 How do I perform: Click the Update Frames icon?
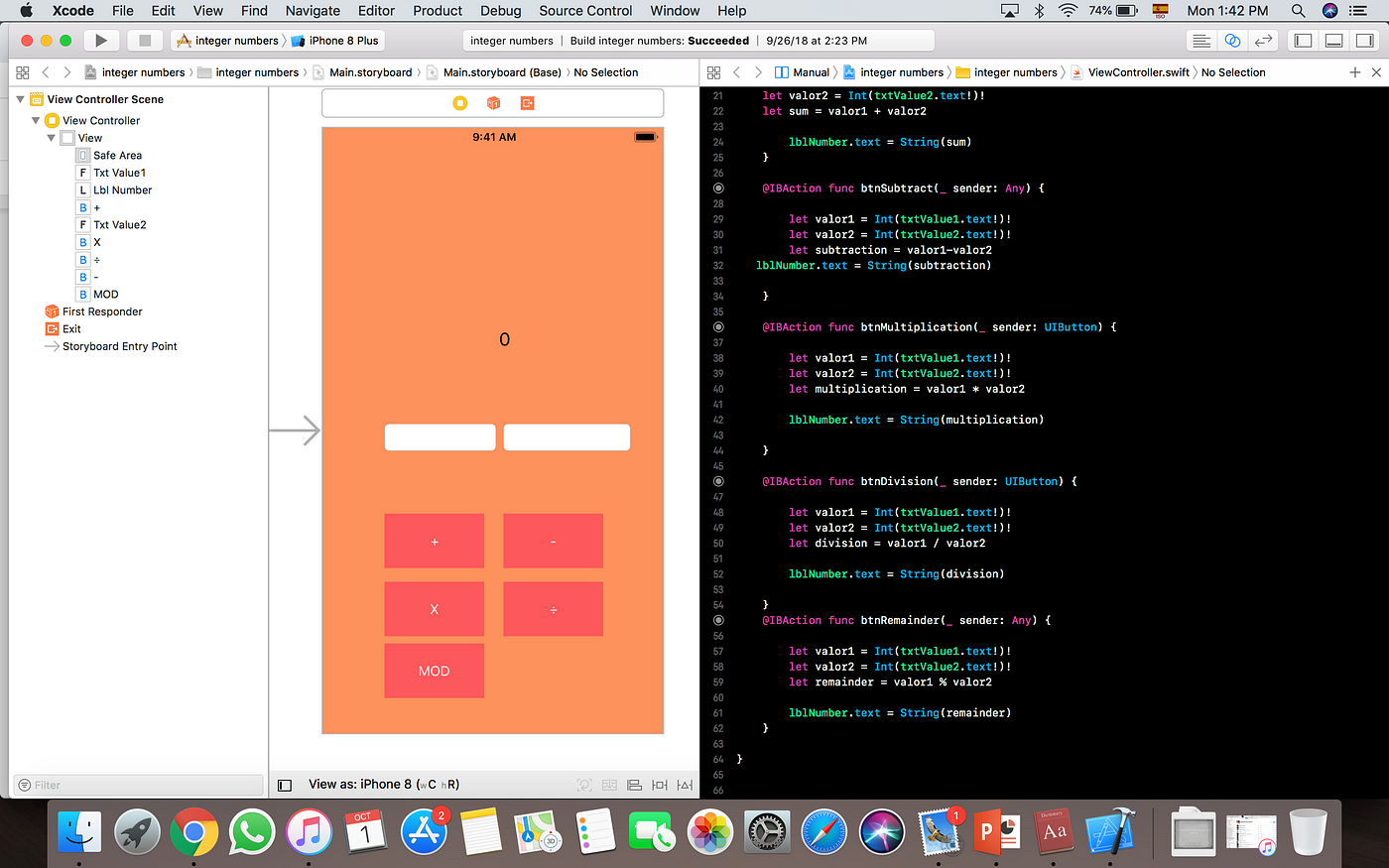pos(585,785)
